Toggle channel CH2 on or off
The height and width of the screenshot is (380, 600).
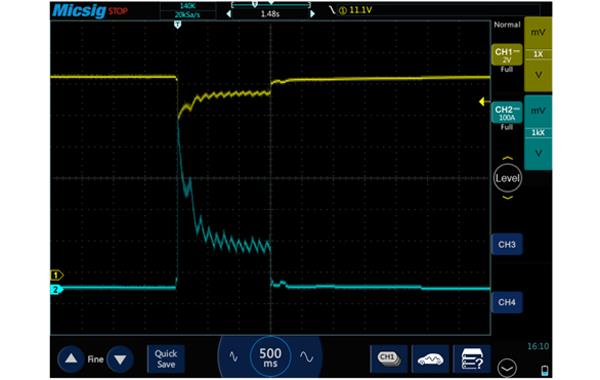coord(507,113)
